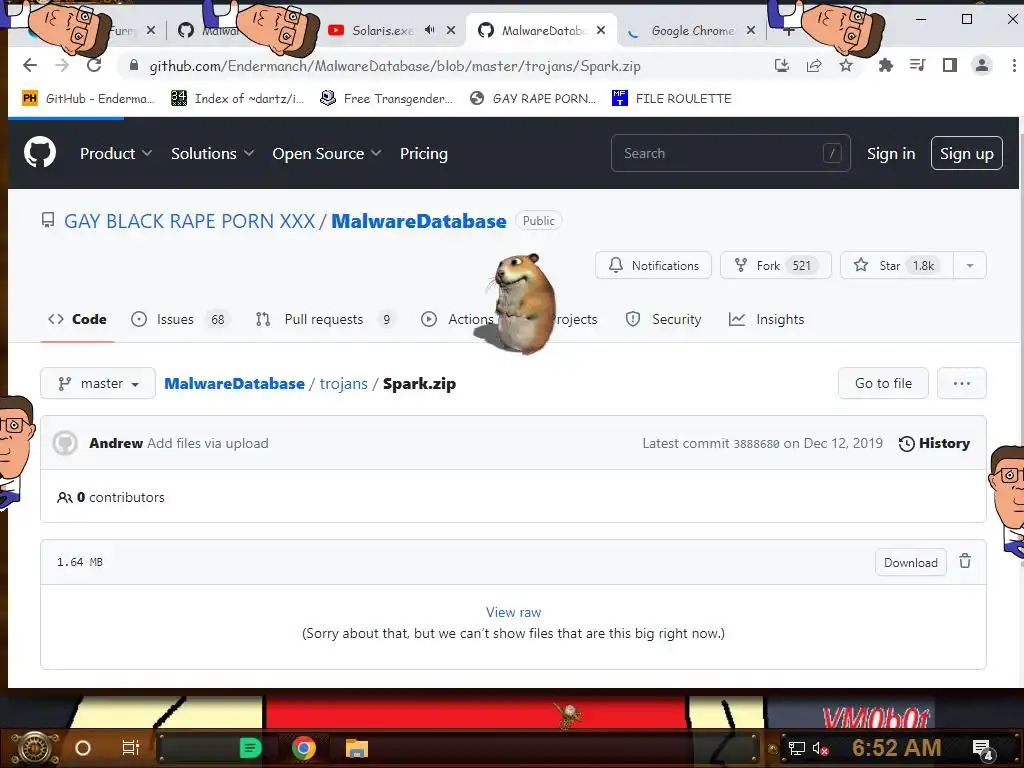Open the Pricing link
1024x768 pixels.
point(424,153)
